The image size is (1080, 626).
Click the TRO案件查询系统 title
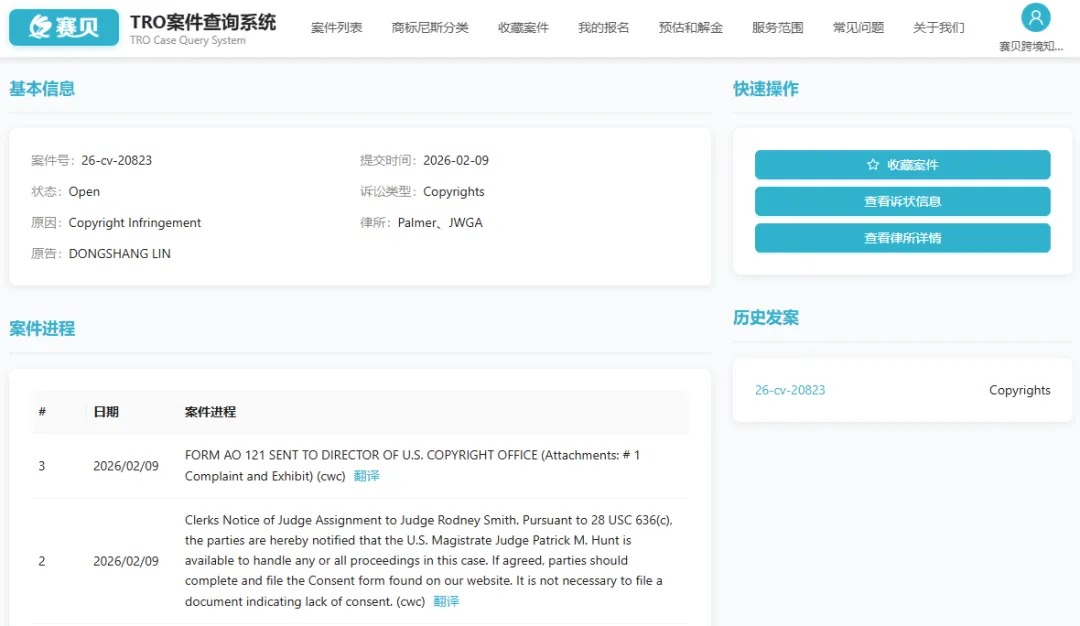click(x=203, y=22)
